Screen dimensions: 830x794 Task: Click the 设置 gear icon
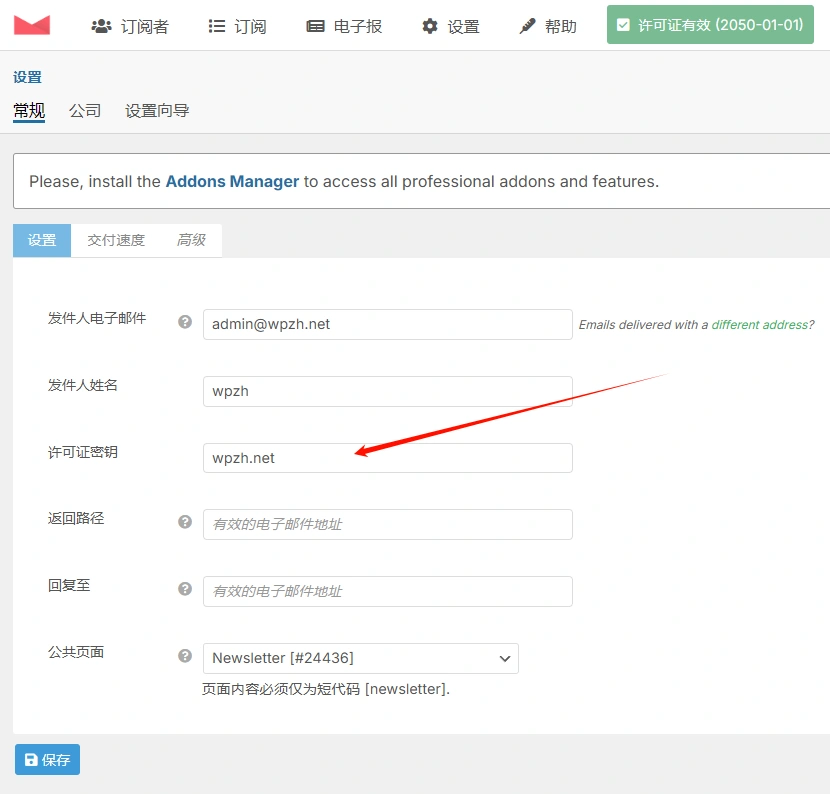pos(432,26)
